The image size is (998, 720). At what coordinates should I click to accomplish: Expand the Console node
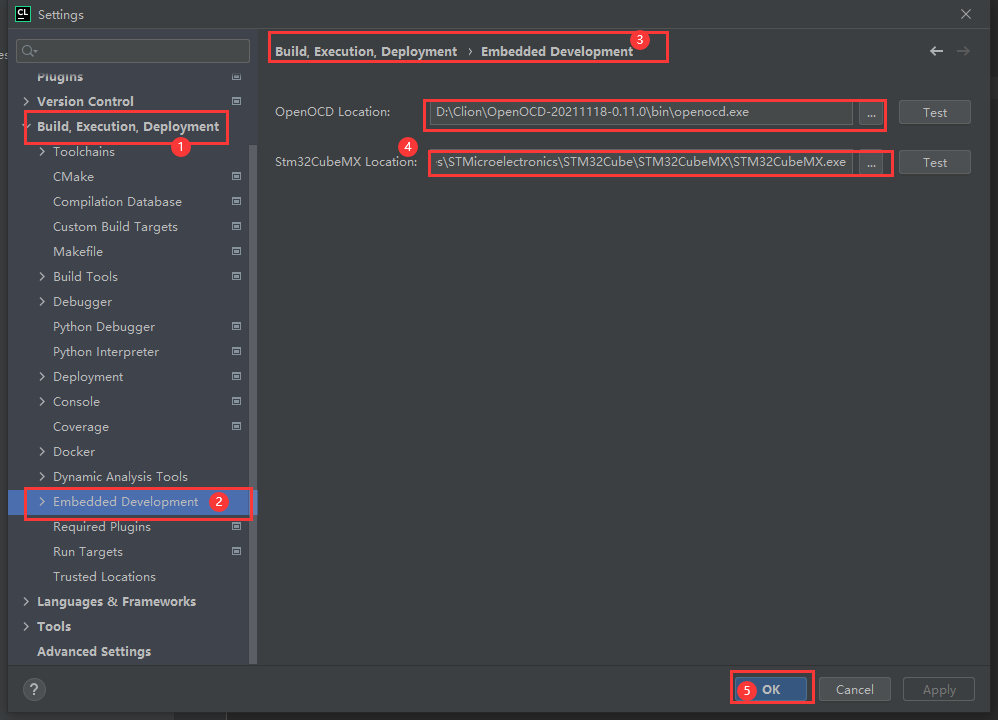point(42,401)
